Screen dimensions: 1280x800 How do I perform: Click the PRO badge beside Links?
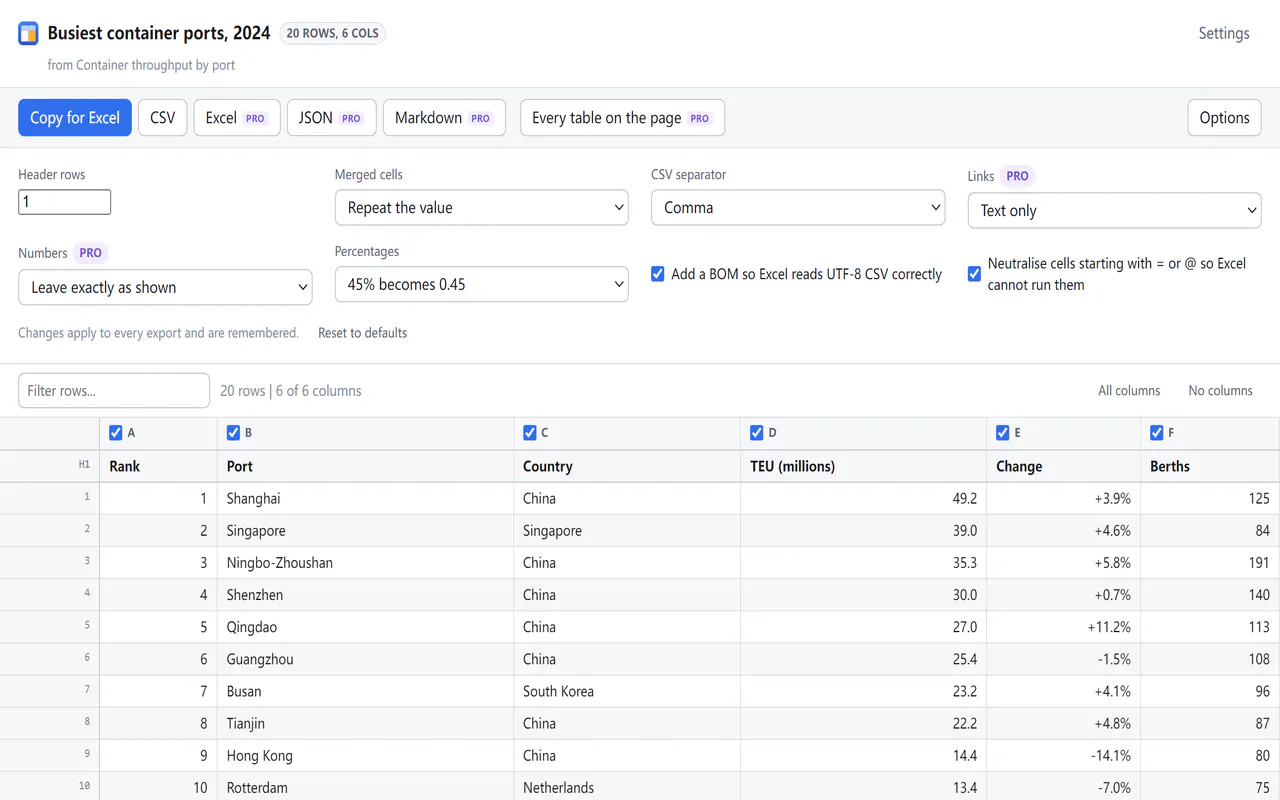(1017, 176)
